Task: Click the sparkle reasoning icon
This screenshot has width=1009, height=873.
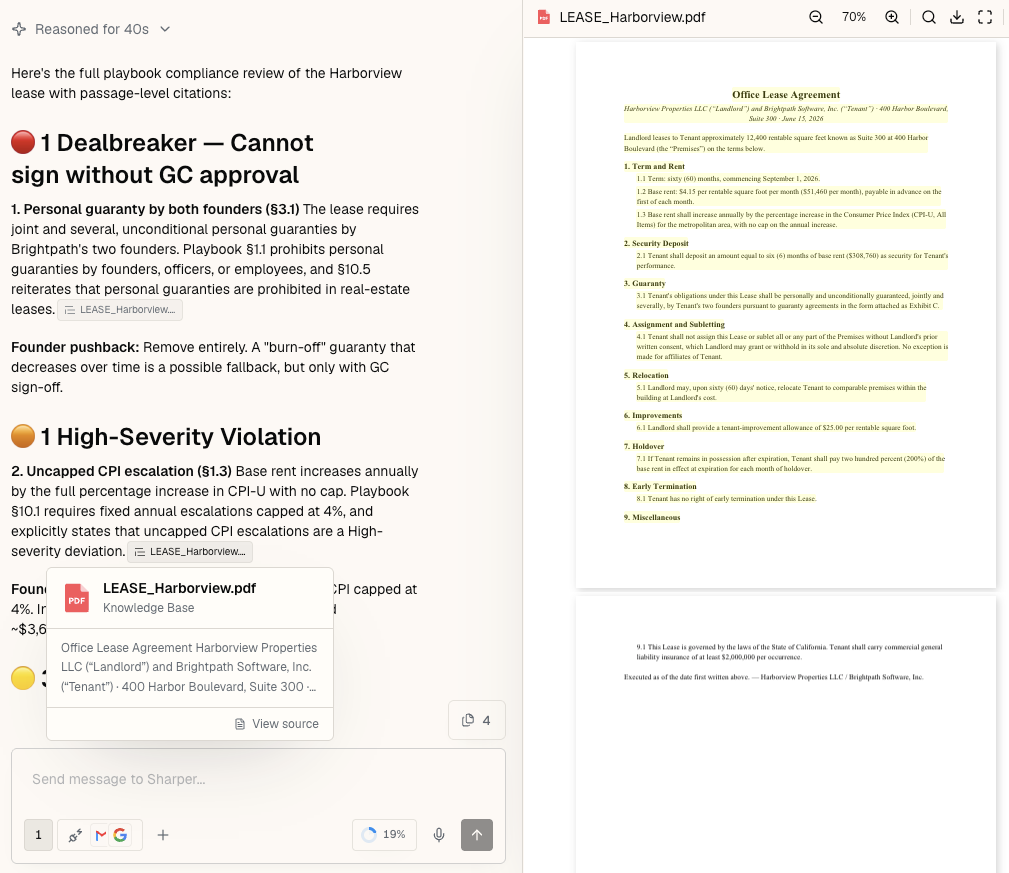Action: click(19, 29)
